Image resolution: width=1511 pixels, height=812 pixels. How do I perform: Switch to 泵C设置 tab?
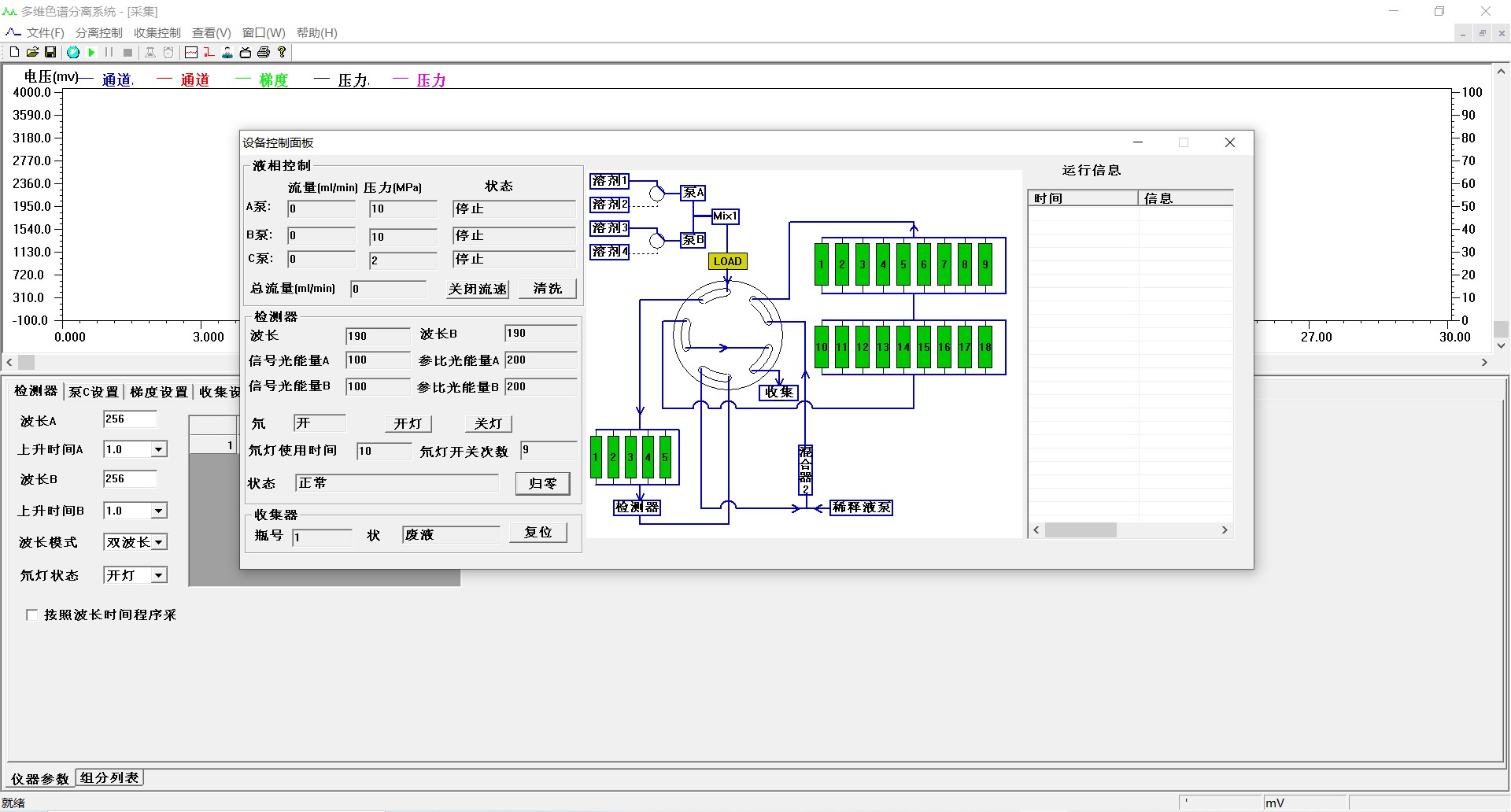tap(94, 392)
